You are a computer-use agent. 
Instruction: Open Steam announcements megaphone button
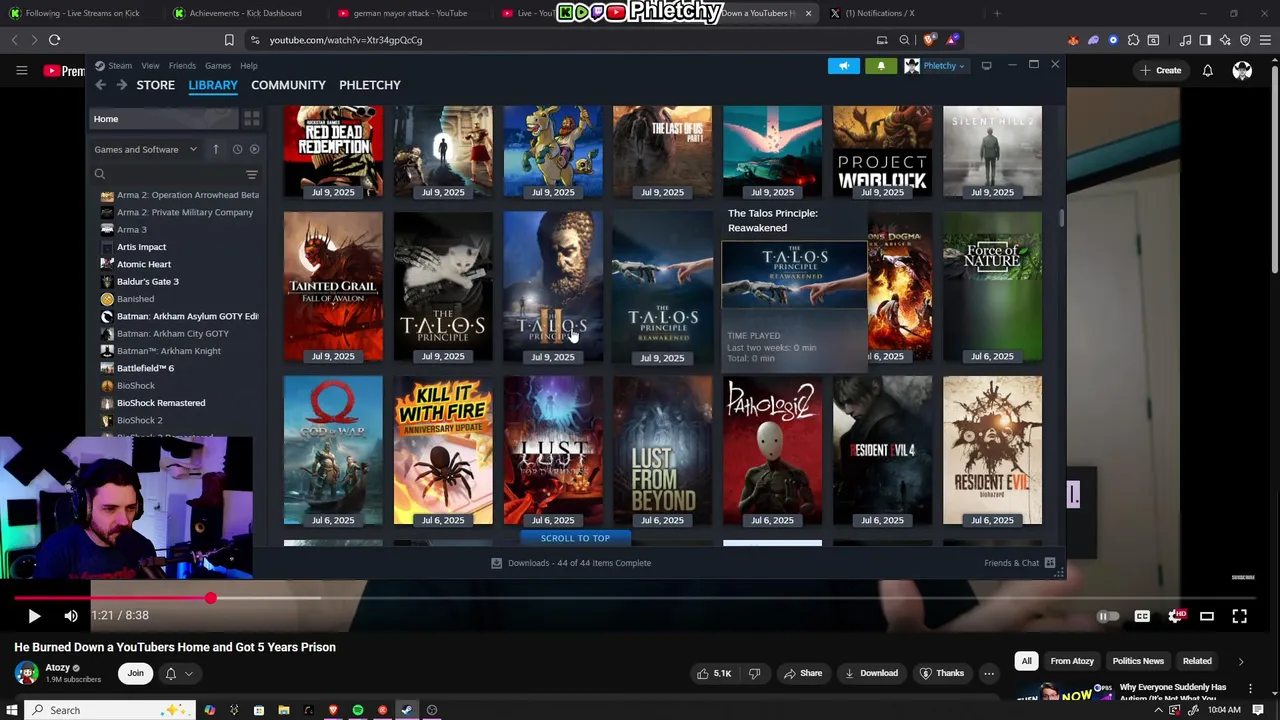[x=843, y=66]
